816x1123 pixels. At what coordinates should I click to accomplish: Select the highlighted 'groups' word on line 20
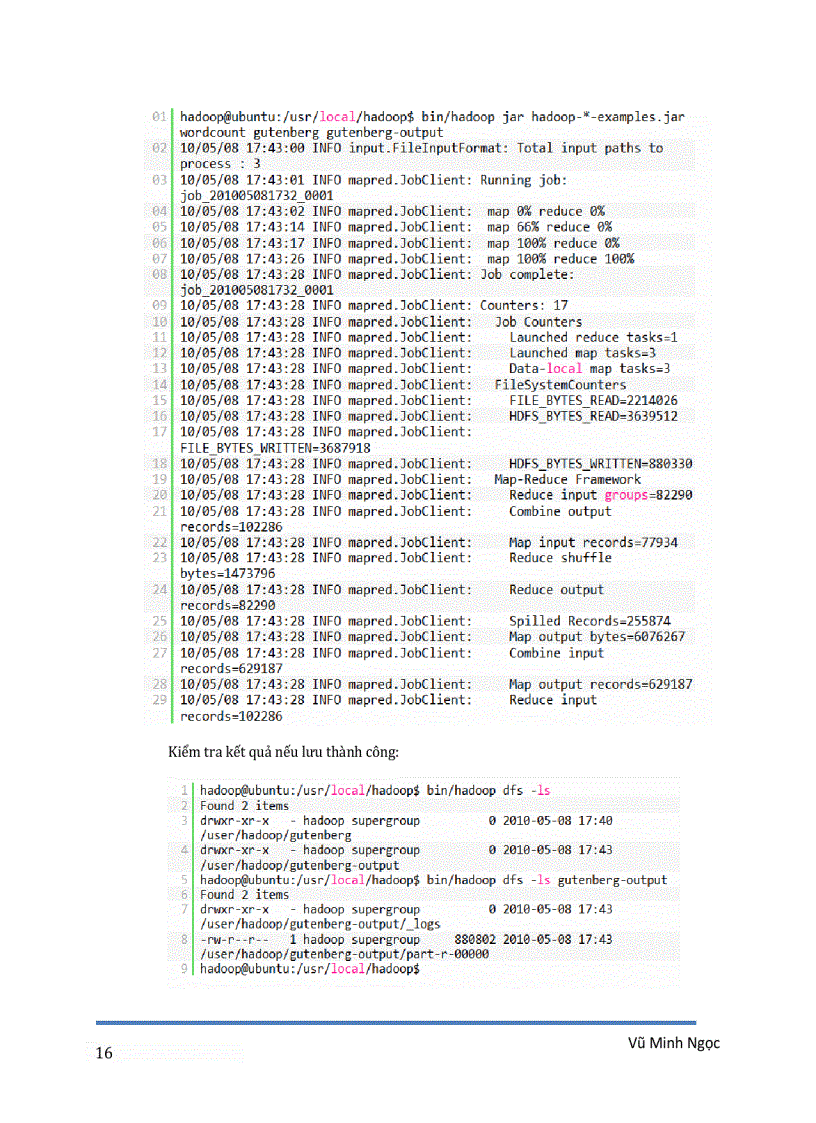click(625, 495)
